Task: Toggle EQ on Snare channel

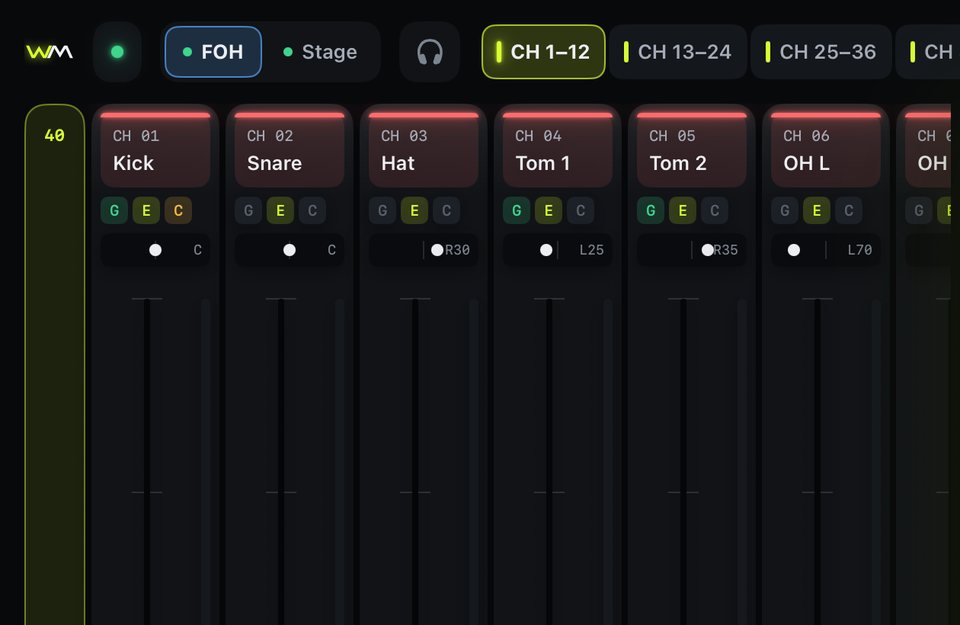Action: (280, 211)
